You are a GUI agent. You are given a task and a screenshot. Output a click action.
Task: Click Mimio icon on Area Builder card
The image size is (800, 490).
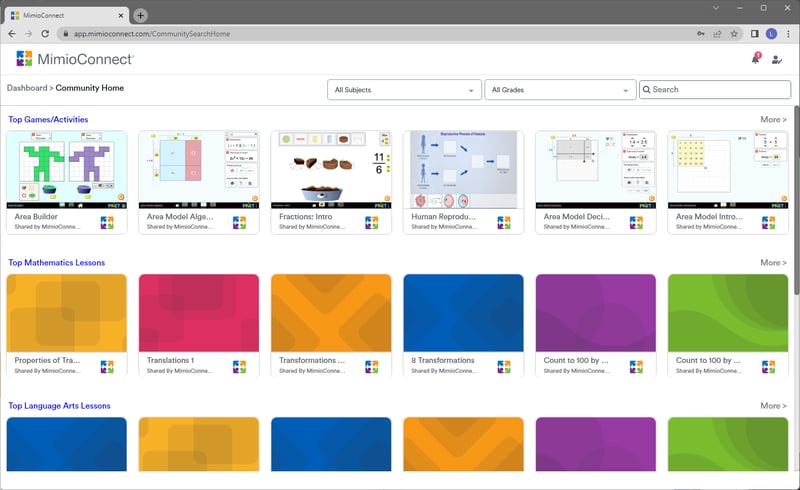tap(107, 223)
